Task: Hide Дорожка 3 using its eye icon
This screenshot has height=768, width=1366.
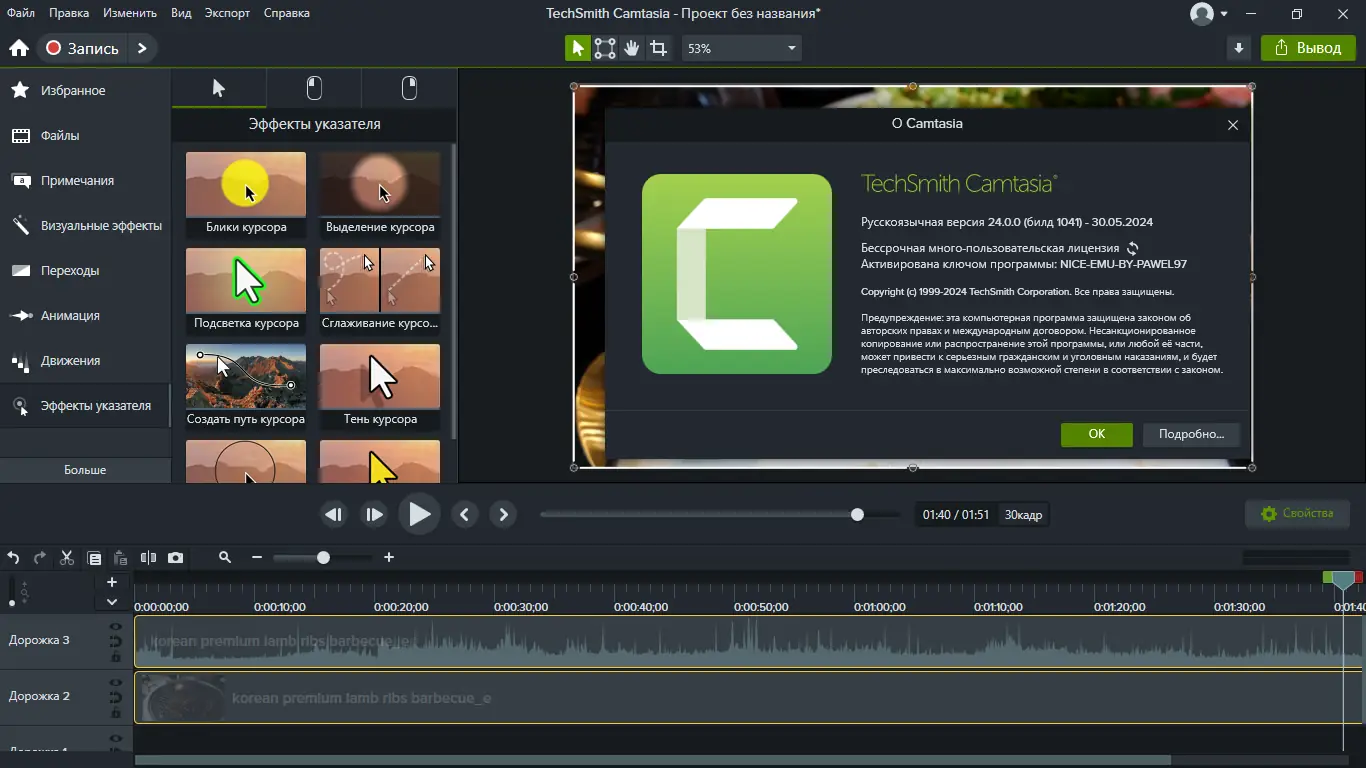Action: [116, 627]
